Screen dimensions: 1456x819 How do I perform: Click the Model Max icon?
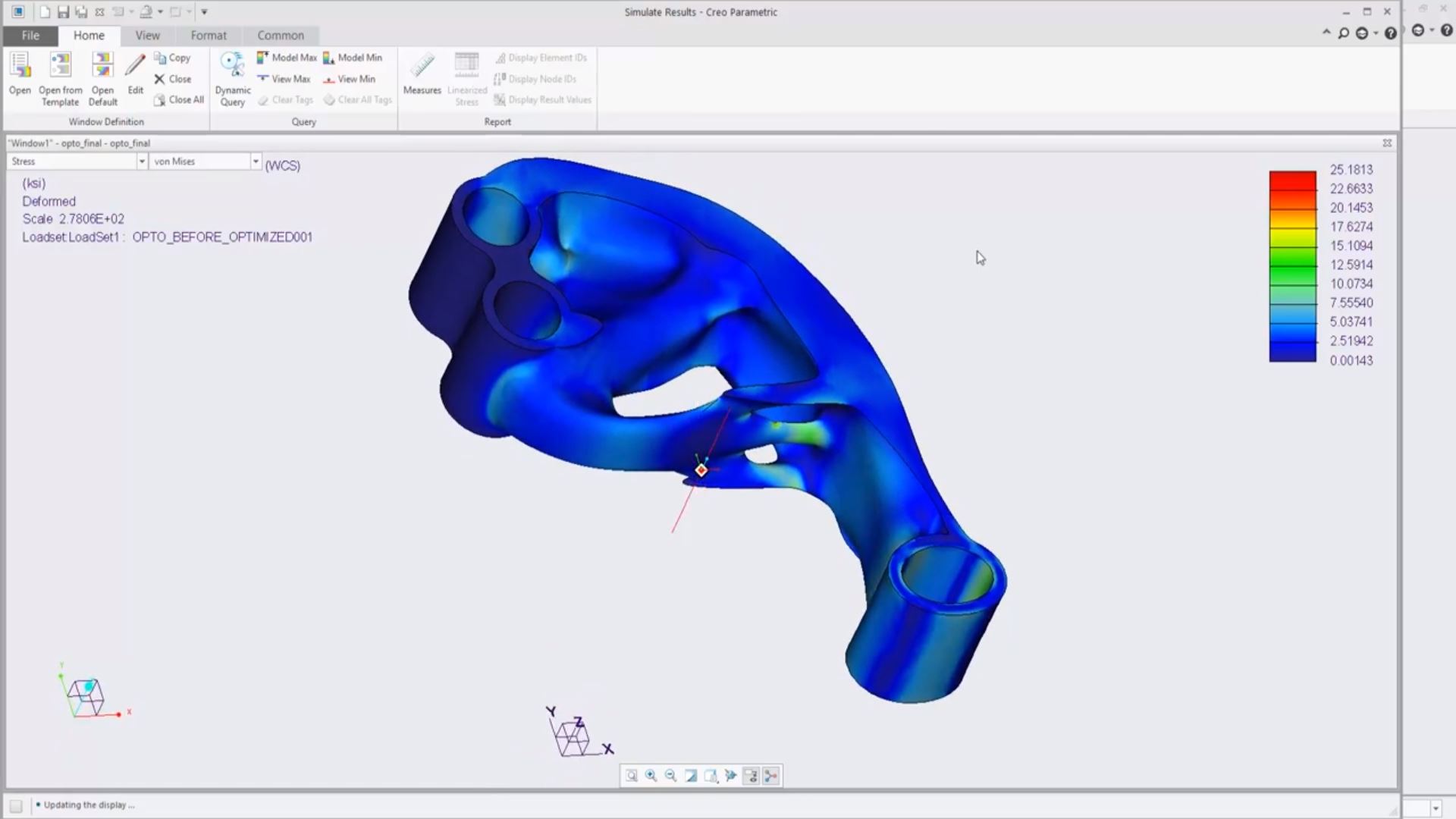pyautogui.click(x=263, y=58)
